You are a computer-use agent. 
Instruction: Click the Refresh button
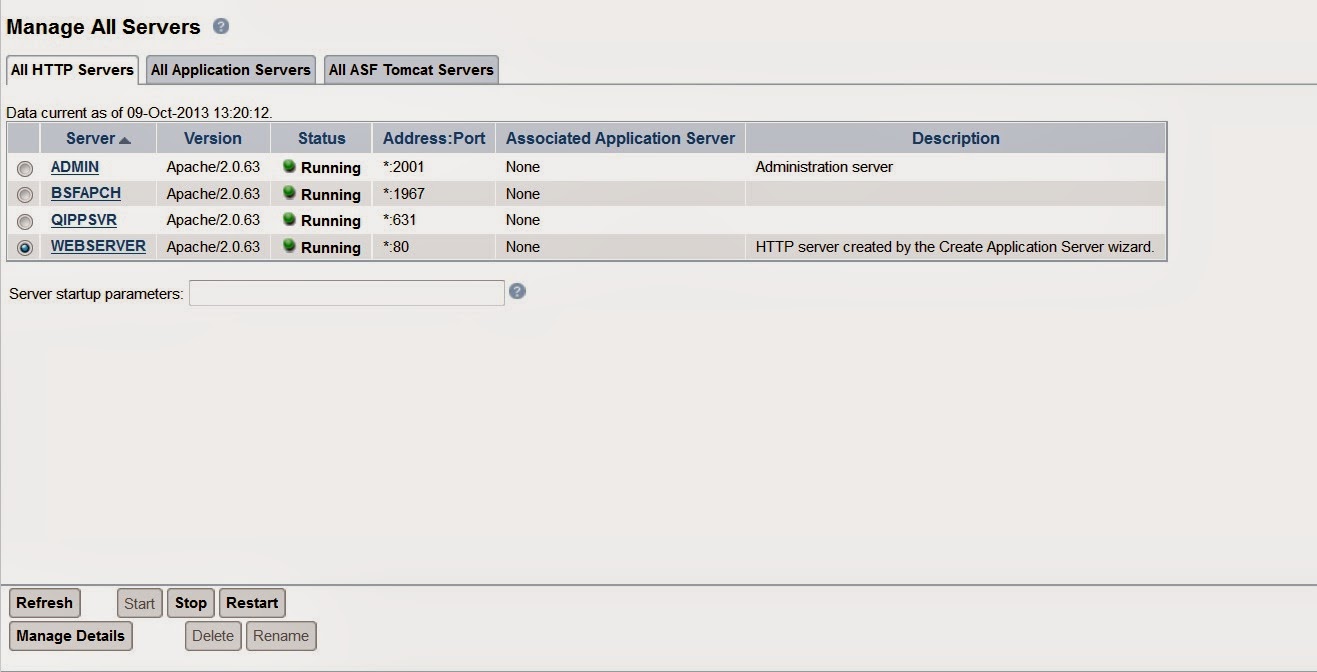coord(44,602)
